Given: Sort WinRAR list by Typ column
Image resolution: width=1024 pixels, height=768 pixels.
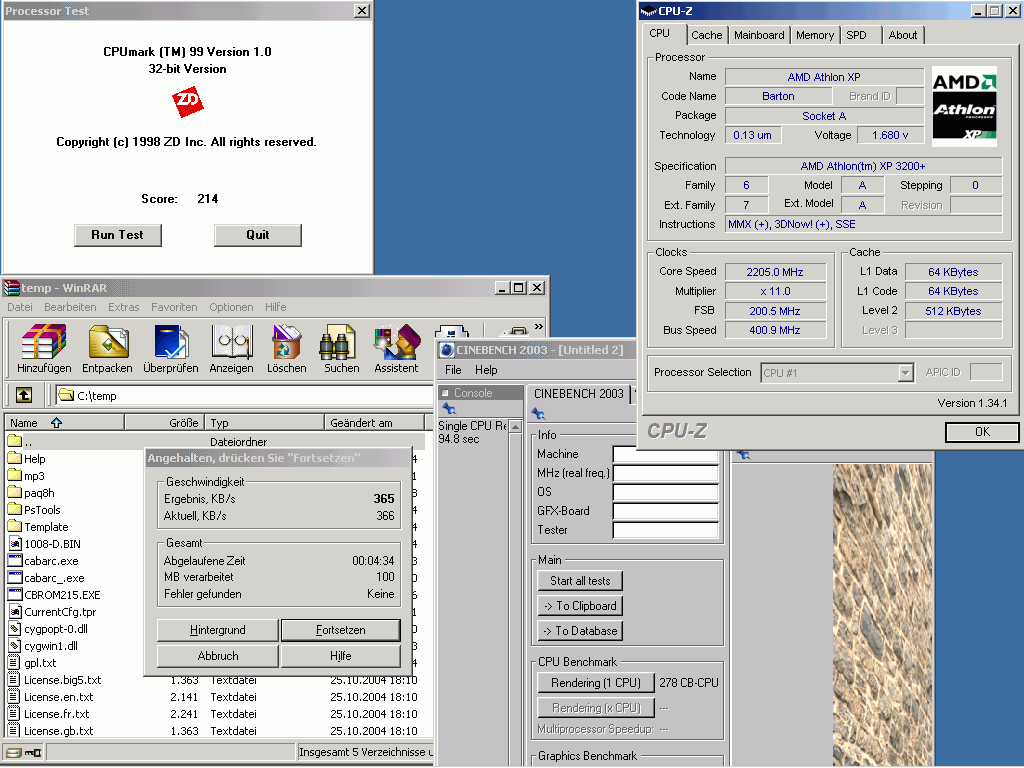Looking at the screenshot, I should point(264,423).
